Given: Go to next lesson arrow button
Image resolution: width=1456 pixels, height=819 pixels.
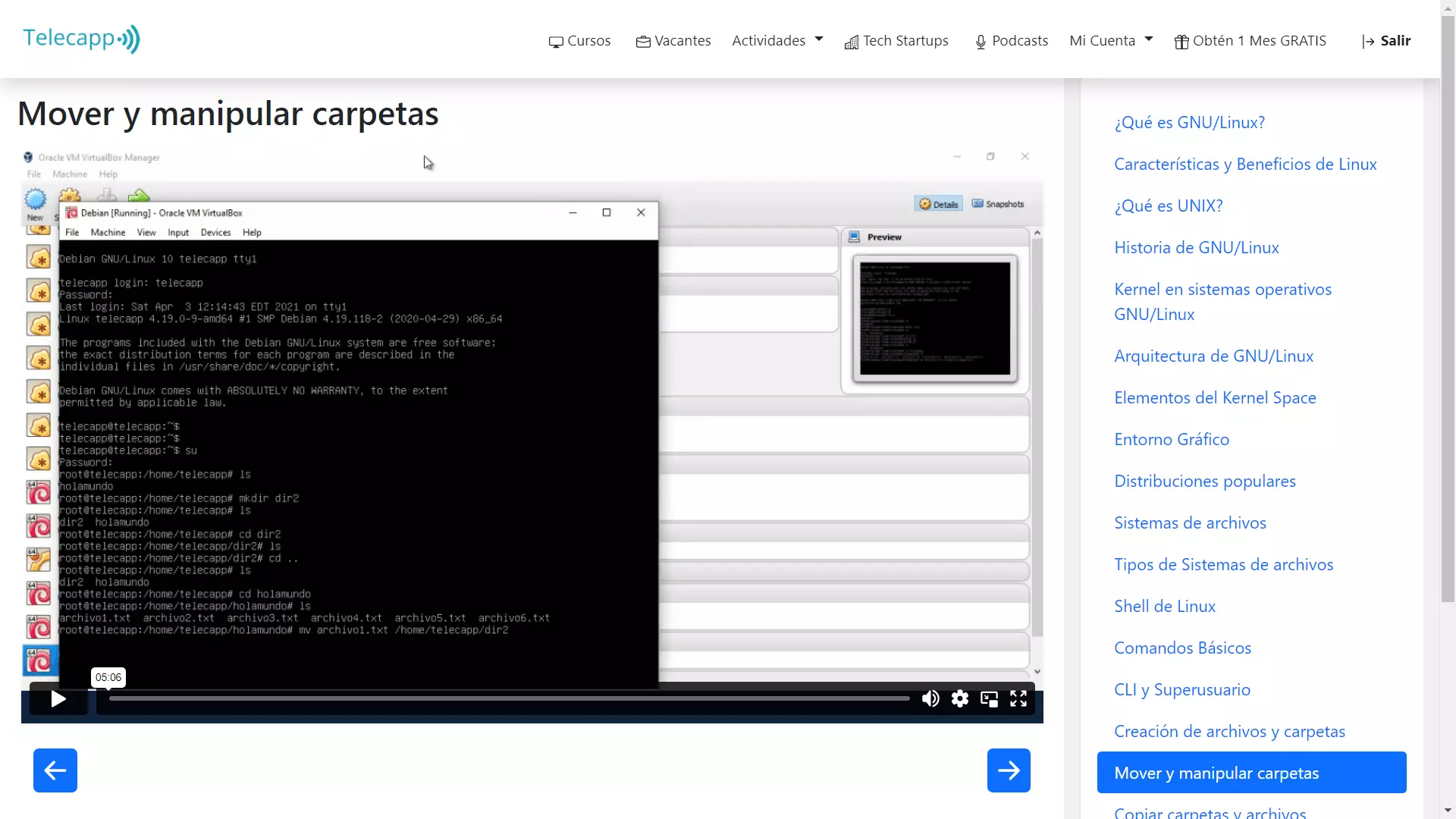Looking at the screenshot, I should [1009, 770].
